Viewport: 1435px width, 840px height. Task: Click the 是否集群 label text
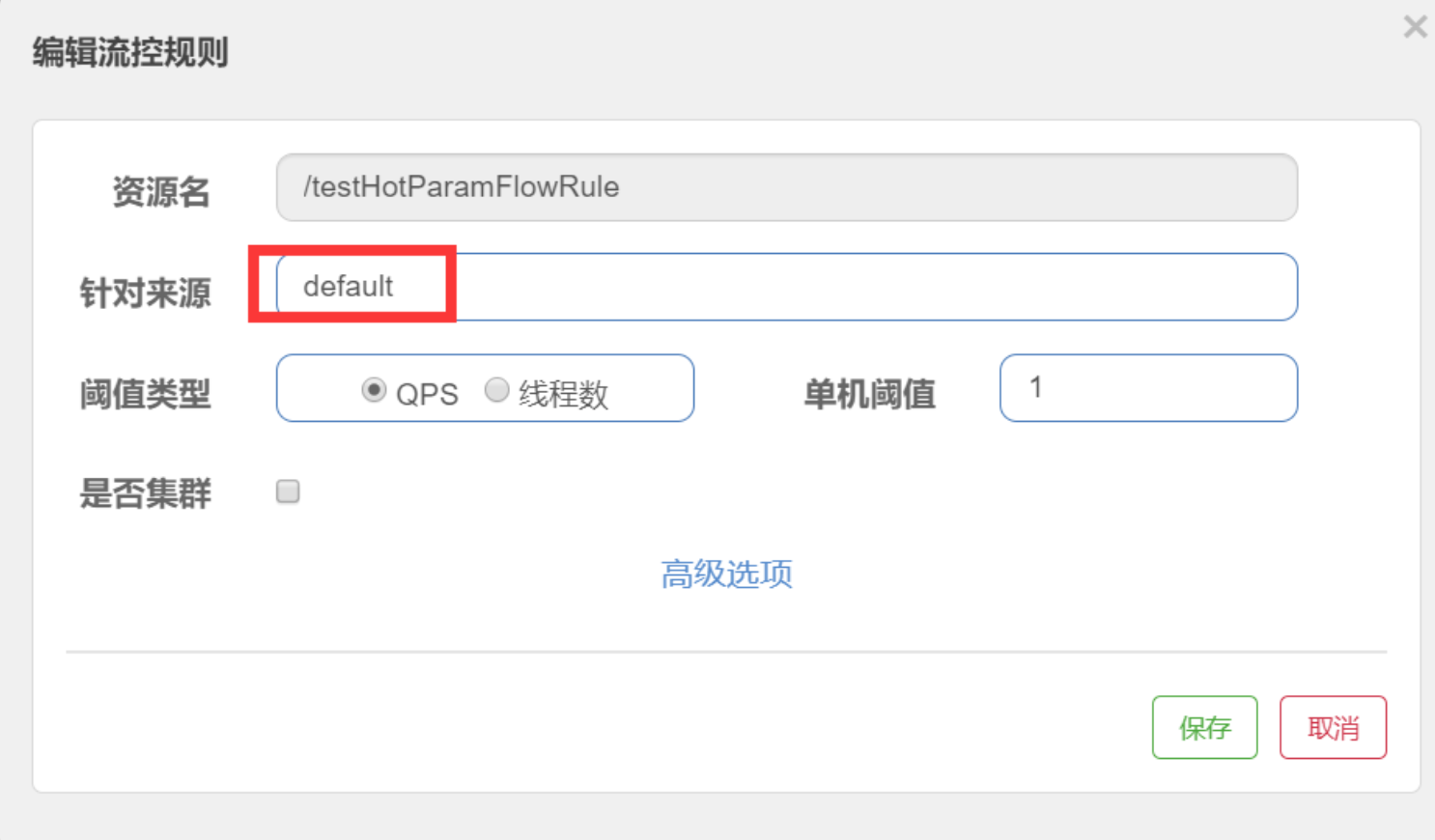145,493
